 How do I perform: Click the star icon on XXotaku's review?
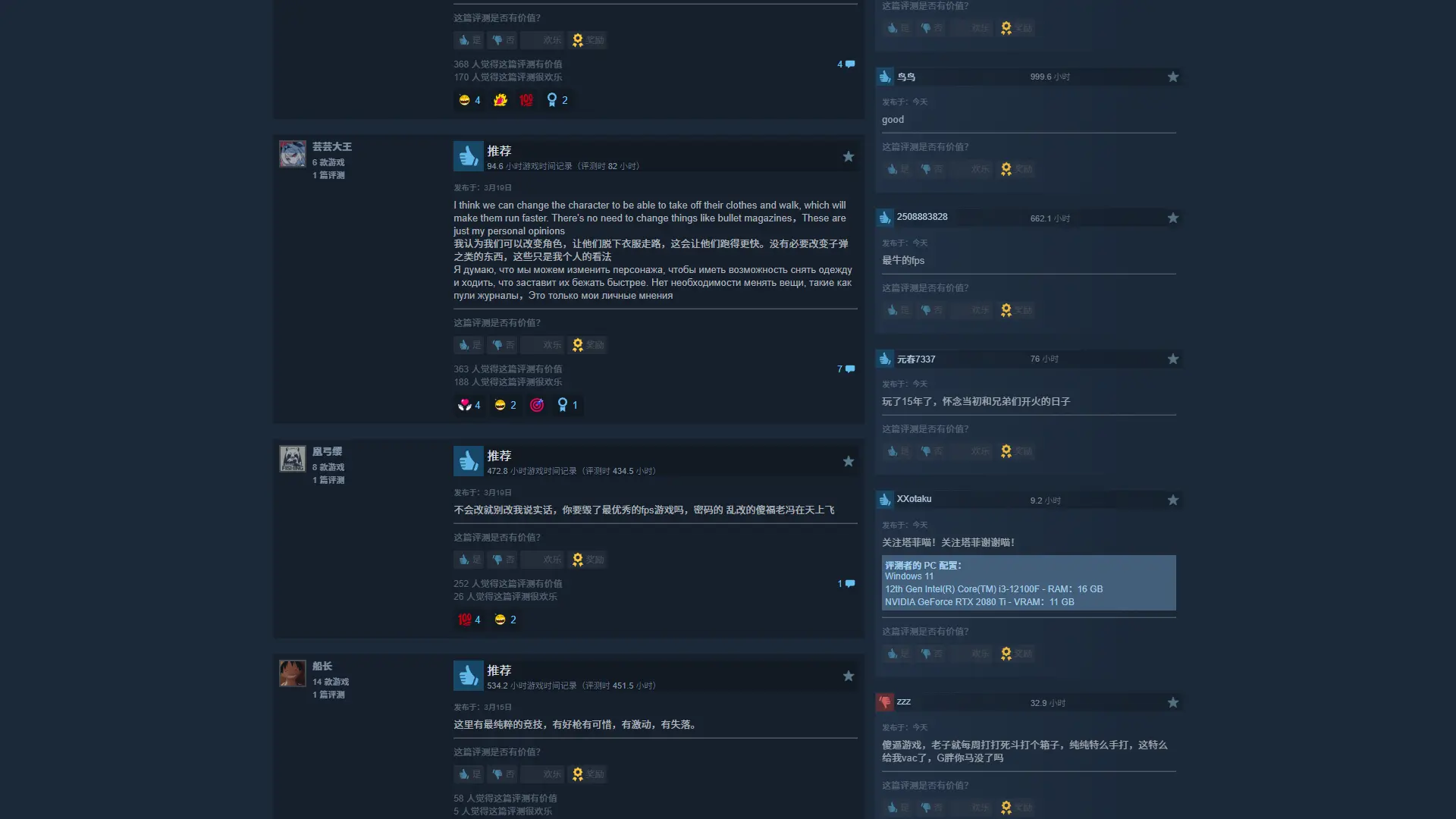click(1173, 500)
